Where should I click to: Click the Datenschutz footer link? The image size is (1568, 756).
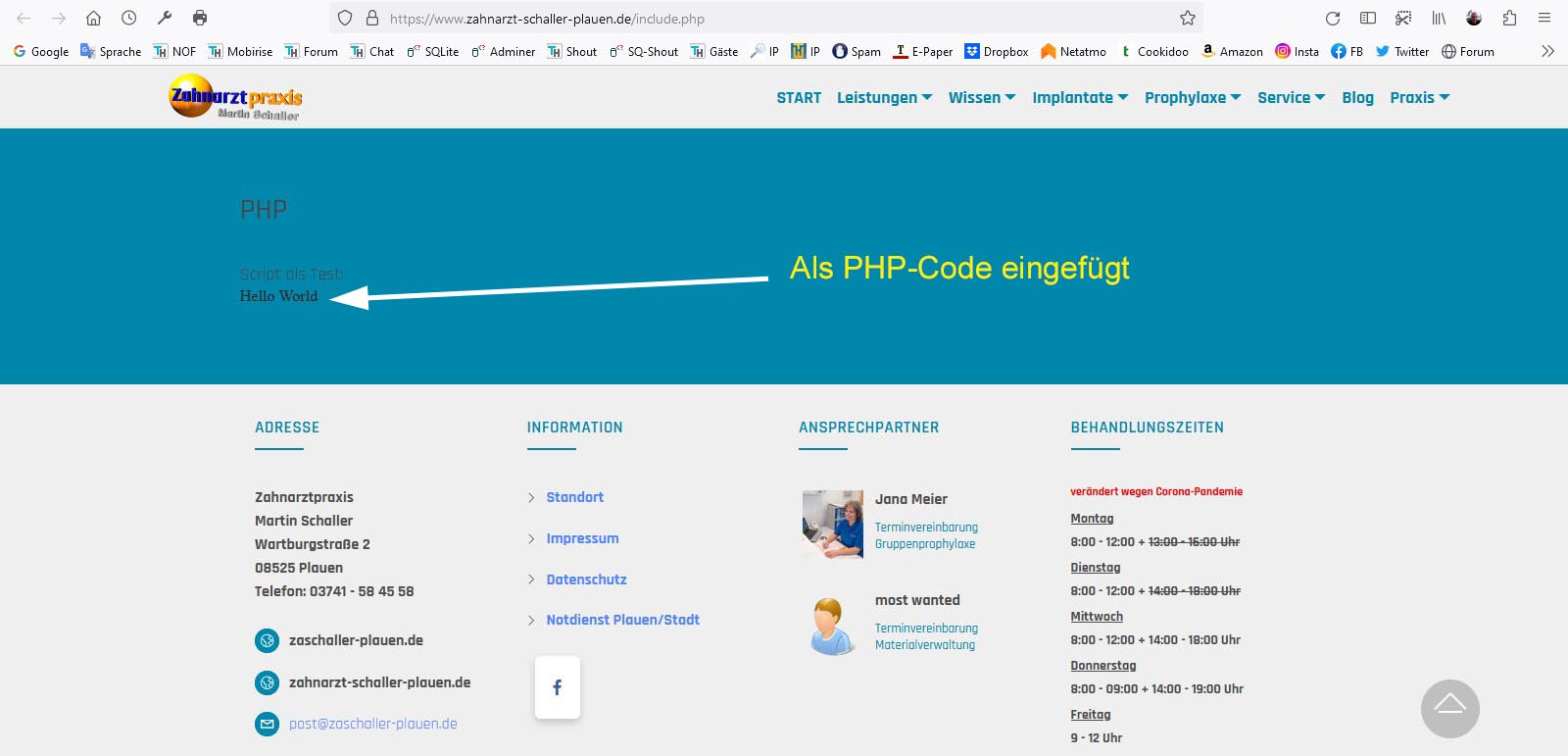click(x=586, y=580)
